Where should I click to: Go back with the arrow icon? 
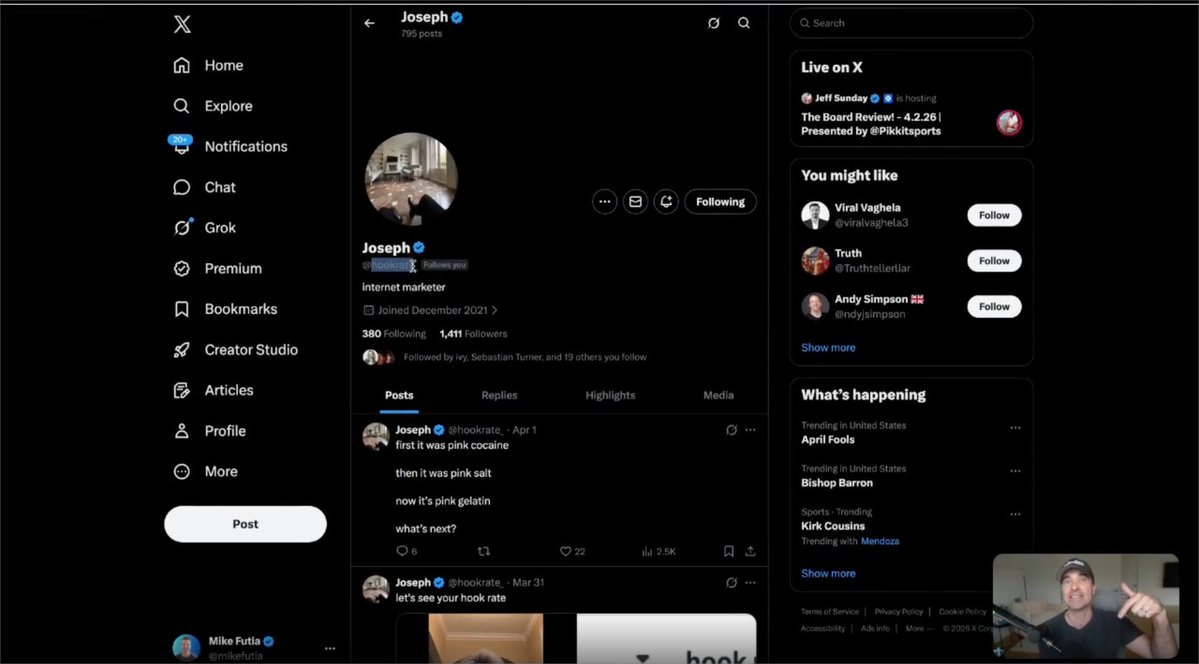point(369,23)
